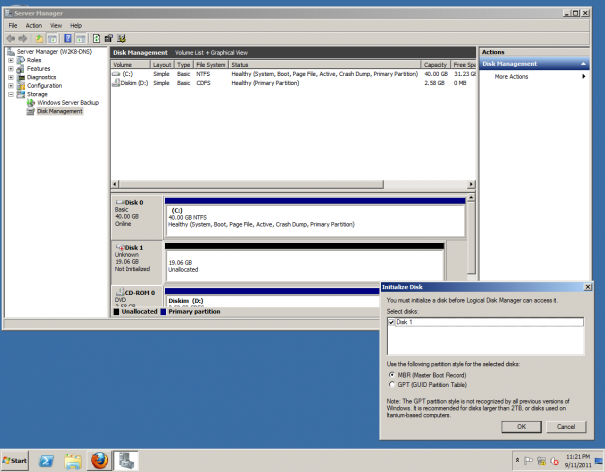Sort by the File System column header
Screen dimensions: 605x472
tap(211, 64)
